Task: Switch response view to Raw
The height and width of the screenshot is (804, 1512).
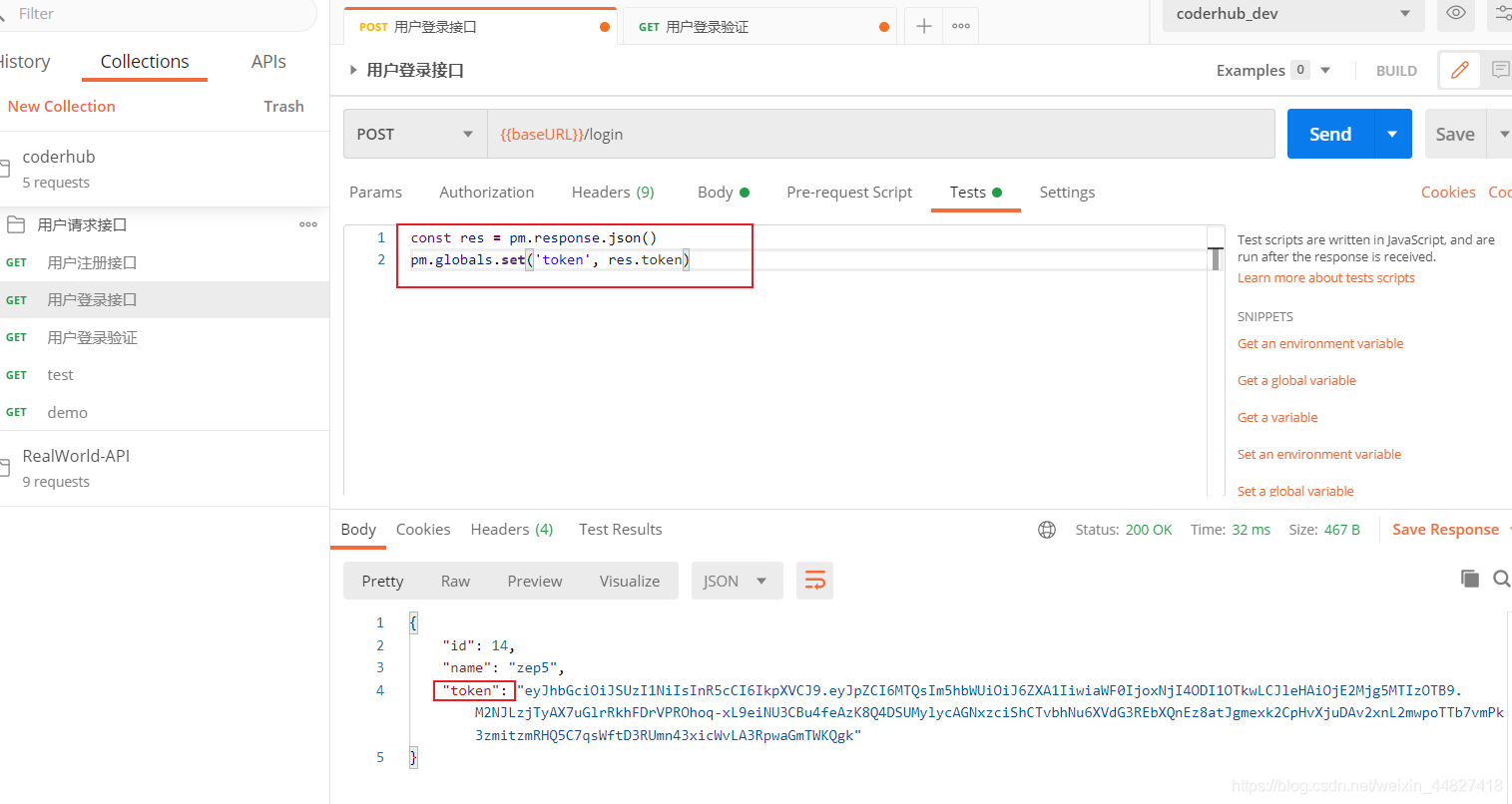Action: [455, 582]
